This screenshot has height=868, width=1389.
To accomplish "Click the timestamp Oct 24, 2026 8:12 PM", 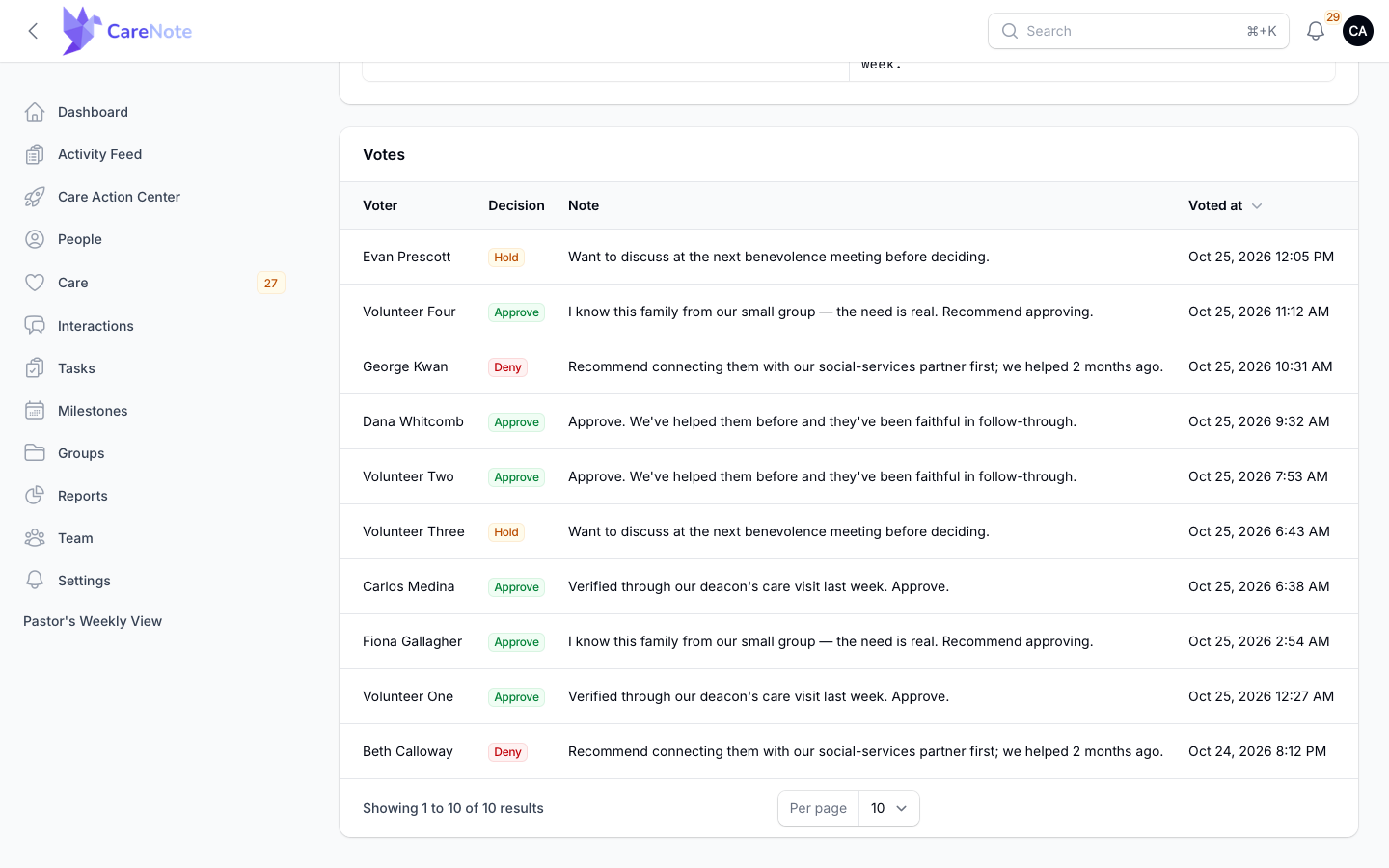I will coord(1258,751).
